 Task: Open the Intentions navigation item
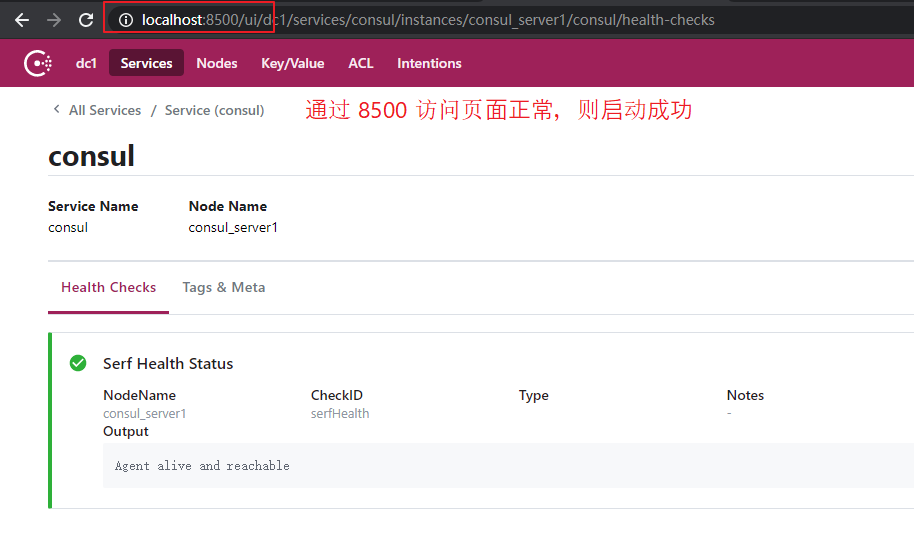pos(429,63)
